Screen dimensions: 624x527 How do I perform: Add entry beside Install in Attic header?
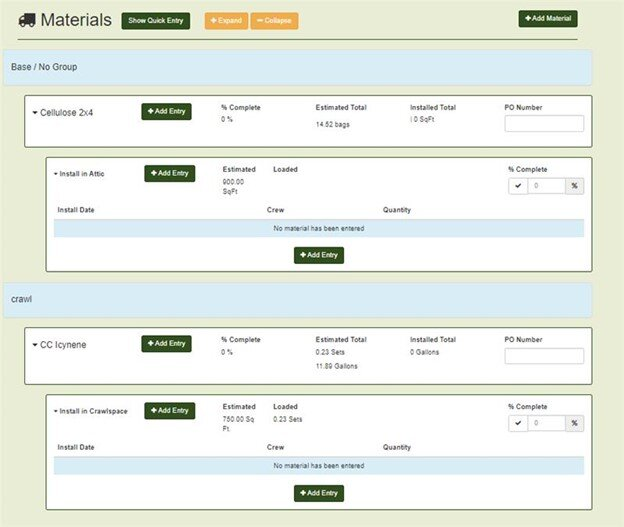pyautogui.click(x=169, y=174)
